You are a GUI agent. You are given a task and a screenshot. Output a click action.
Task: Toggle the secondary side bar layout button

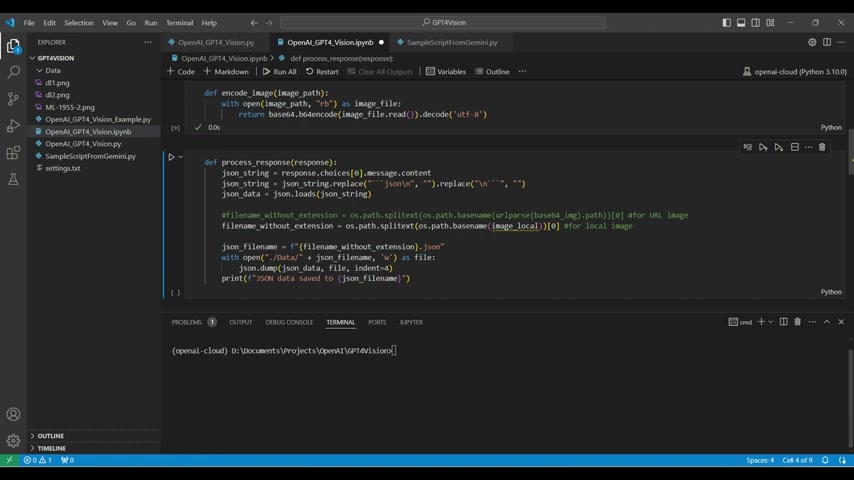[755, 22]
